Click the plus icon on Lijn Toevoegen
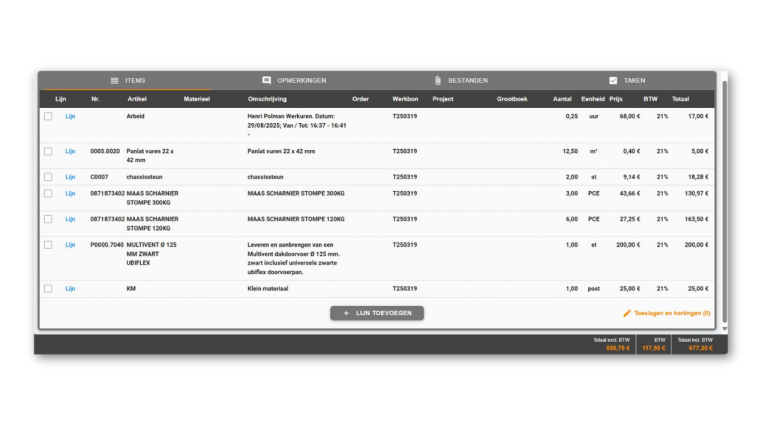The width and height of the screenshot is (768, 432). (x=346, y=313)
